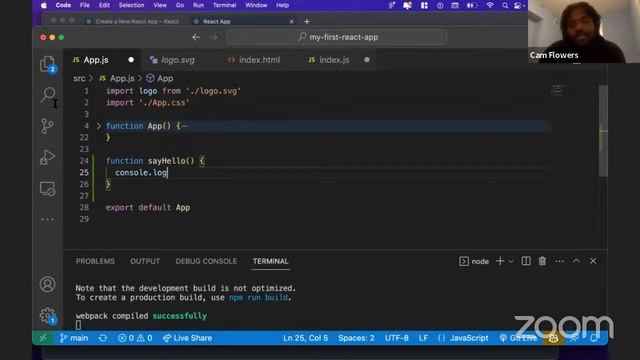Click the minimap at editor right
The height and width of the screenshot is (360, 640).
tap(558, 90)
